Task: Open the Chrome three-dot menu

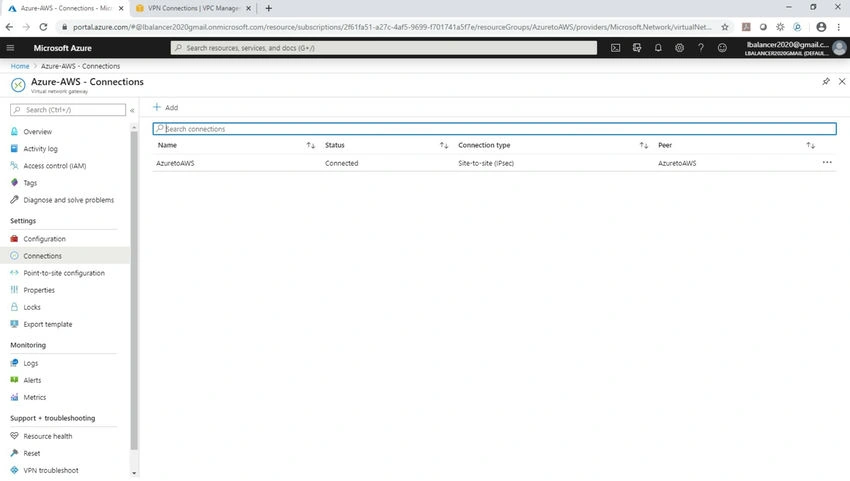Action: [839, 27]
